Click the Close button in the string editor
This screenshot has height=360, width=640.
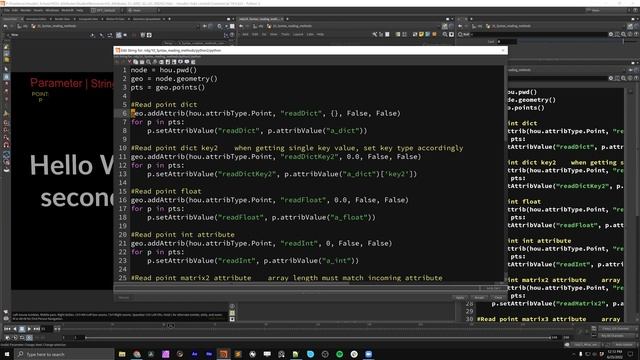pyautogui.click(x=498, y=298)
